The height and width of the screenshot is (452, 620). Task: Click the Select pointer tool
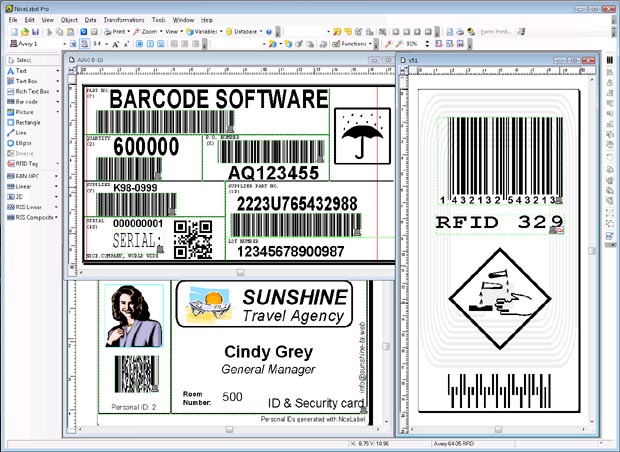(24, 61)
